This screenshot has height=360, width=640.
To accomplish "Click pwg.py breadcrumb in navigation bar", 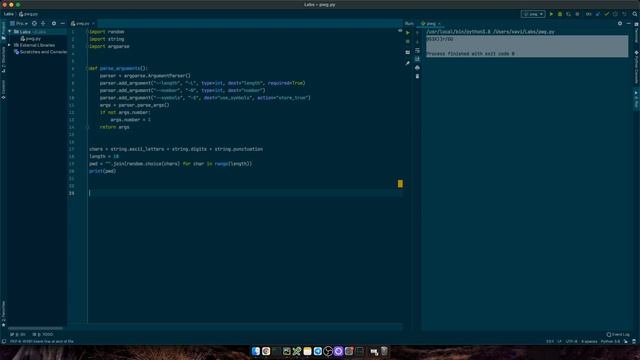I will coord(28,14).
